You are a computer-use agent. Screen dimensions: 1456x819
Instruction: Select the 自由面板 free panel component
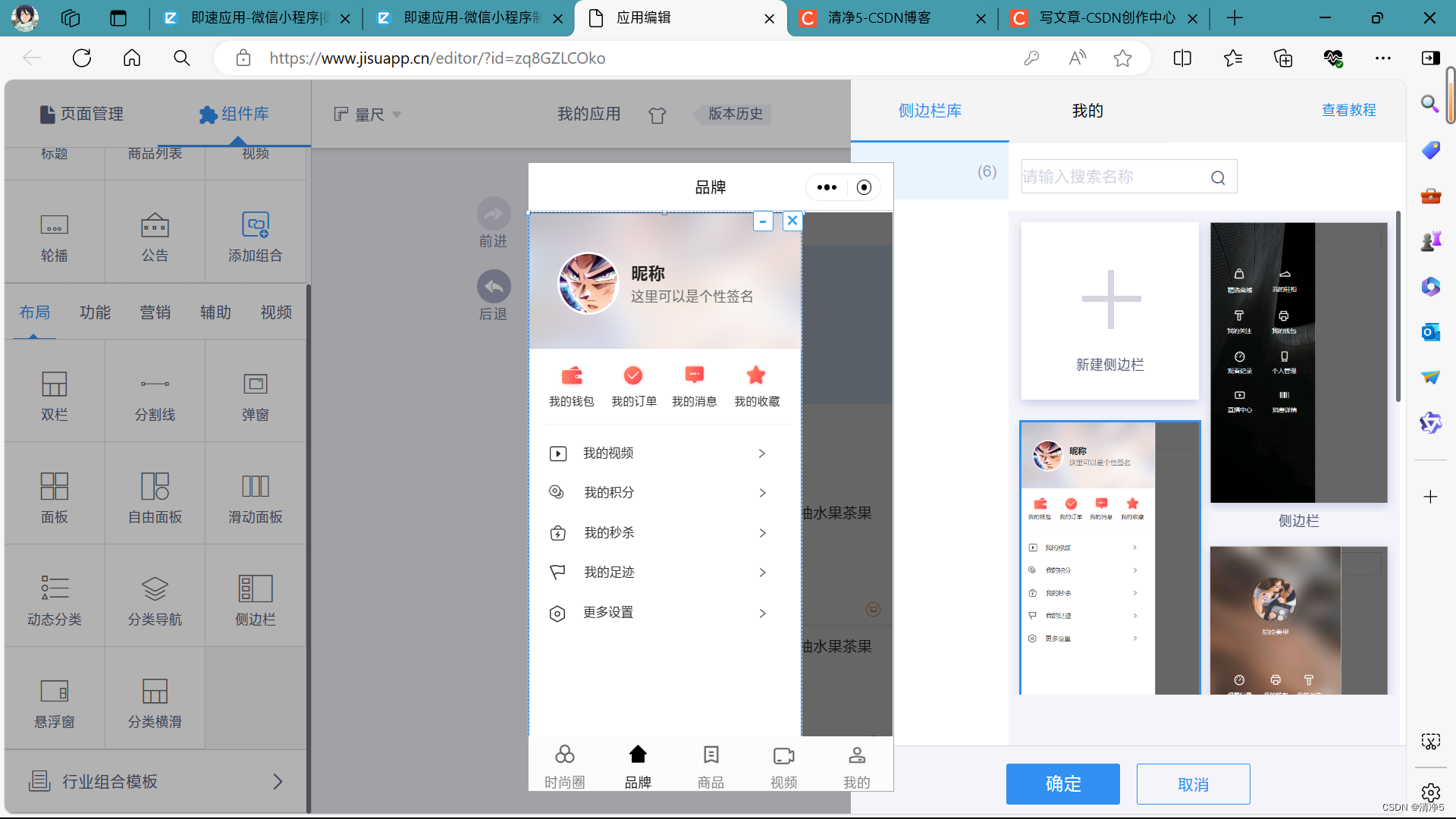click(x=155, y=487)
